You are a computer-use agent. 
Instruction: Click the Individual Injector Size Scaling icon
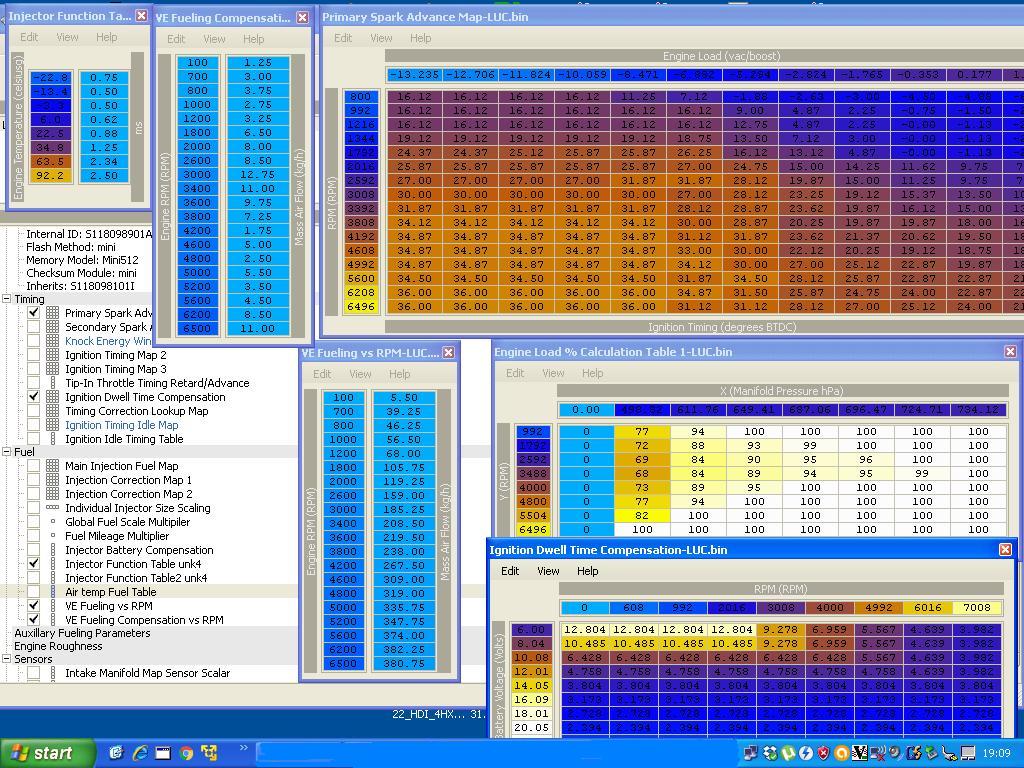[53, 508]
